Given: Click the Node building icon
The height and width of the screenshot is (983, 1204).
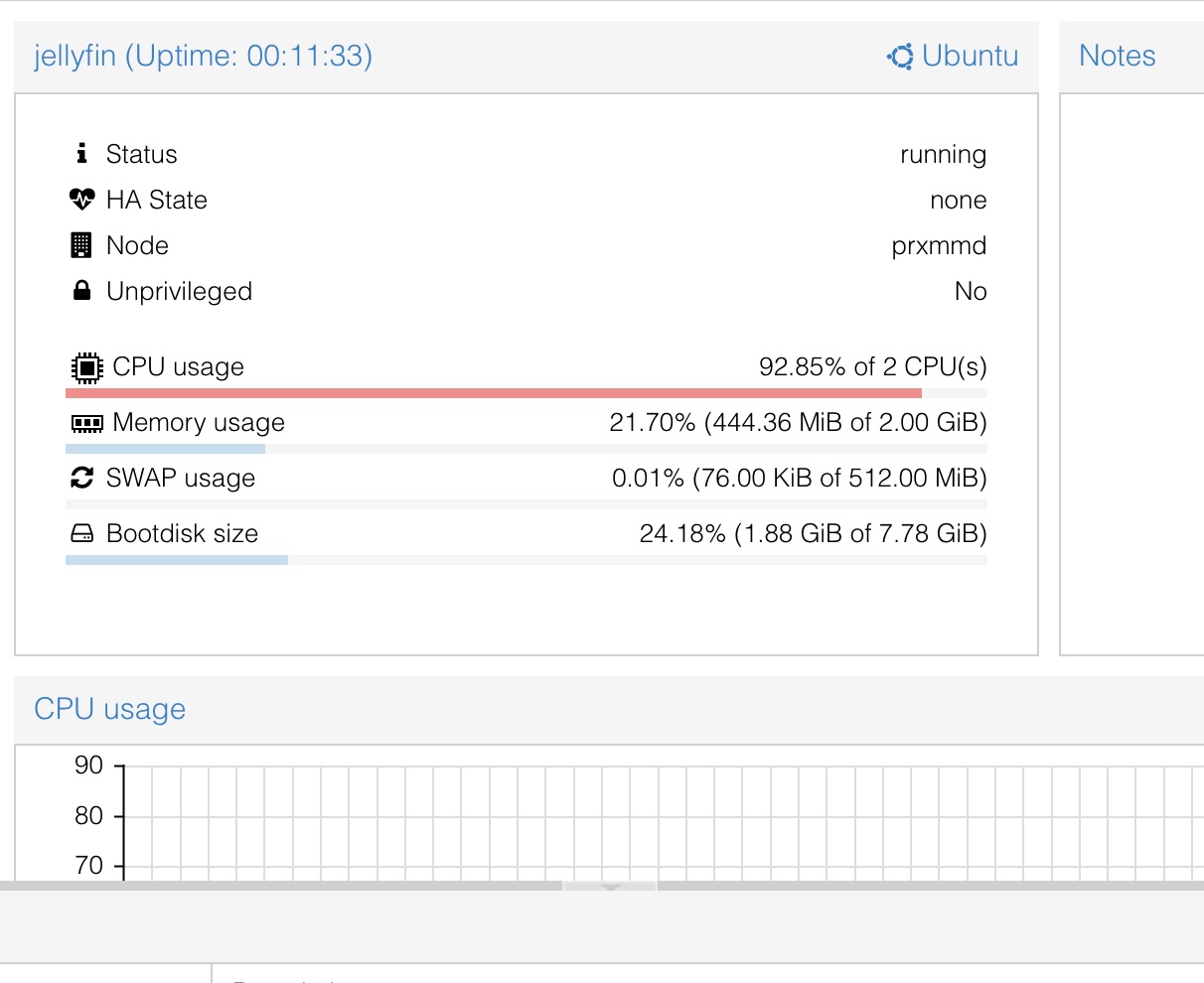Looking at the screenshot, I should click(81, 245).
